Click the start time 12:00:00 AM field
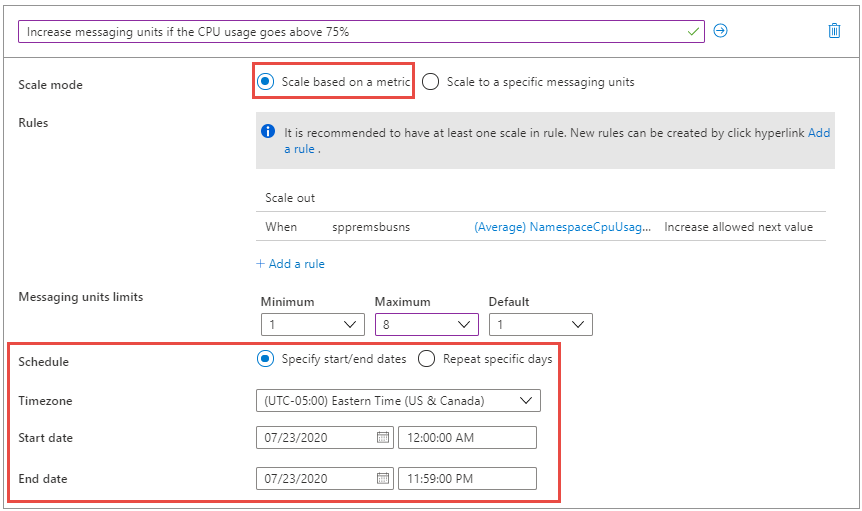 [467, 438]
